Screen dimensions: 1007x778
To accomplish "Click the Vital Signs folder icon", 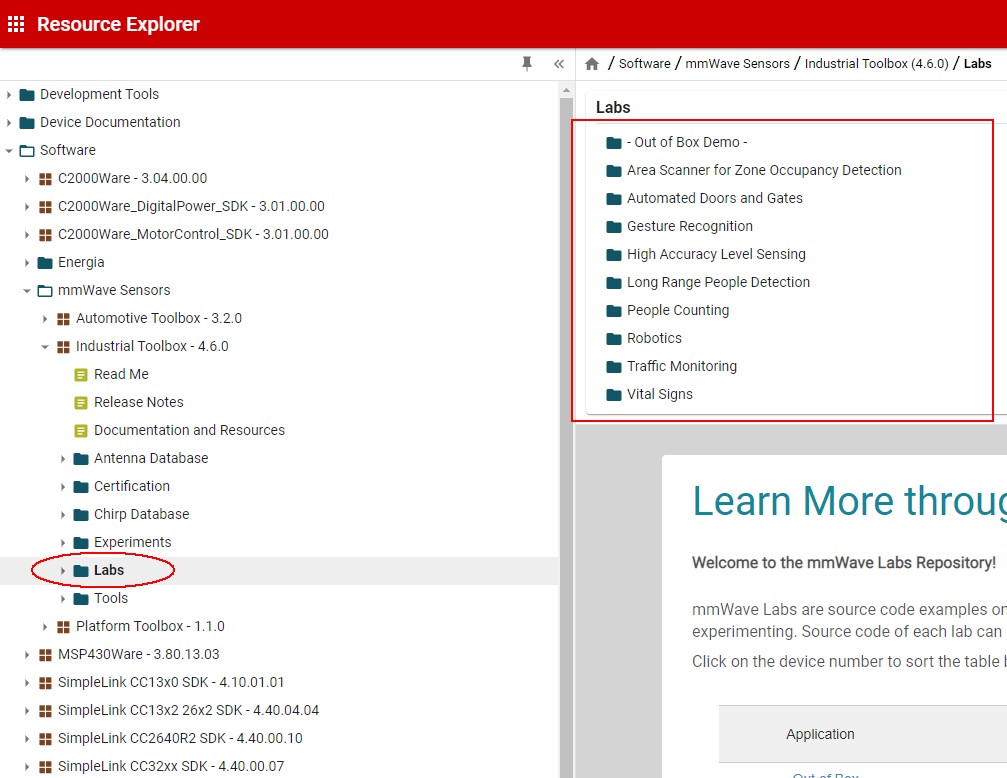I will point(614,394).
